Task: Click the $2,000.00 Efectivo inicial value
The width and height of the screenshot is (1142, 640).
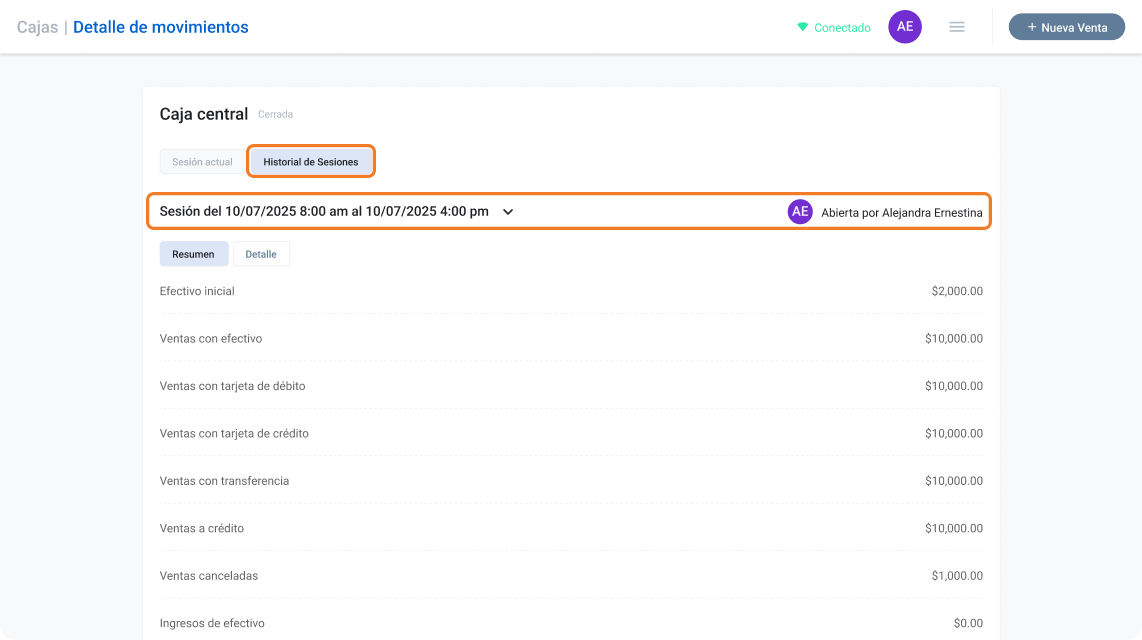Action: [x=957, y=291]
